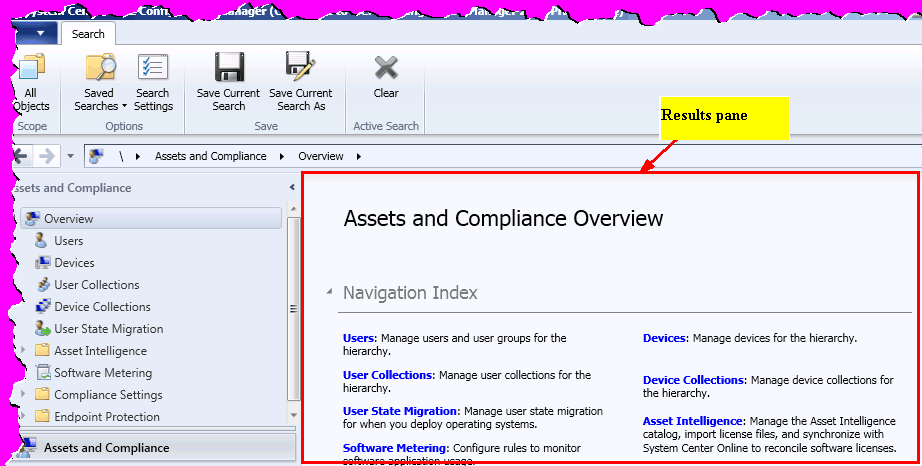Open Saved Searches in the ribbon
The width and height of the screenshot is (922, 466).
click(100, 83)
